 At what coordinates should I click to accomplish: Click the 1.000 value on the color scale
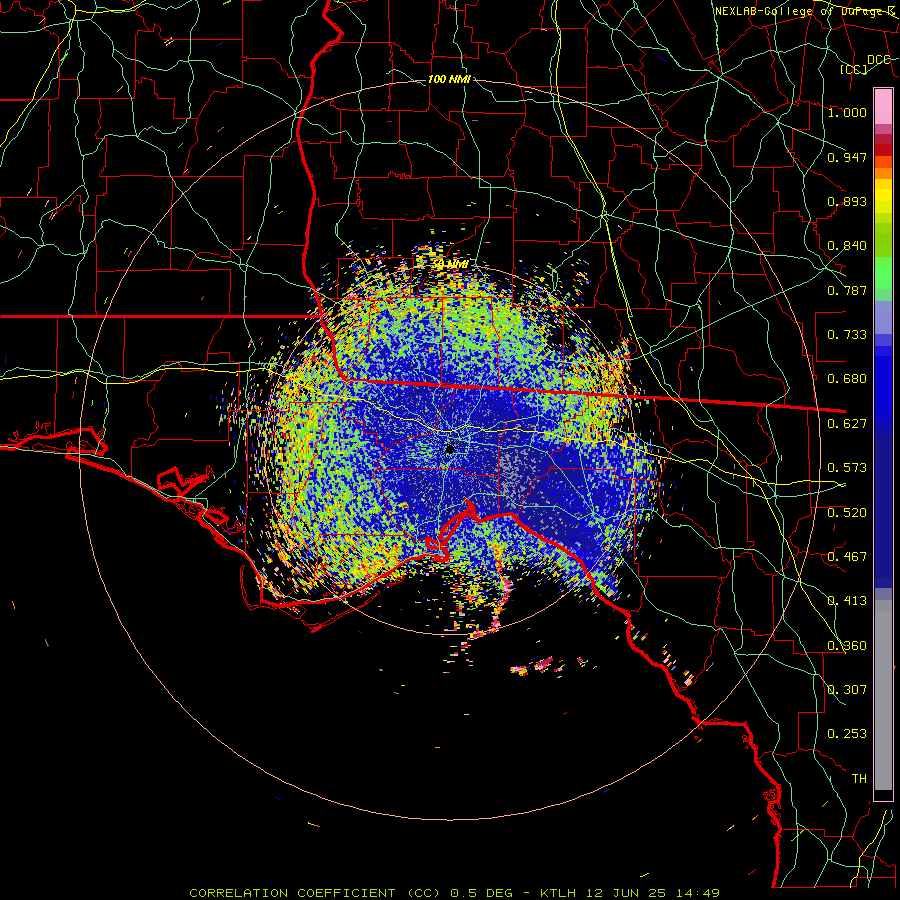pyautogui.click(x=847, y=112)
